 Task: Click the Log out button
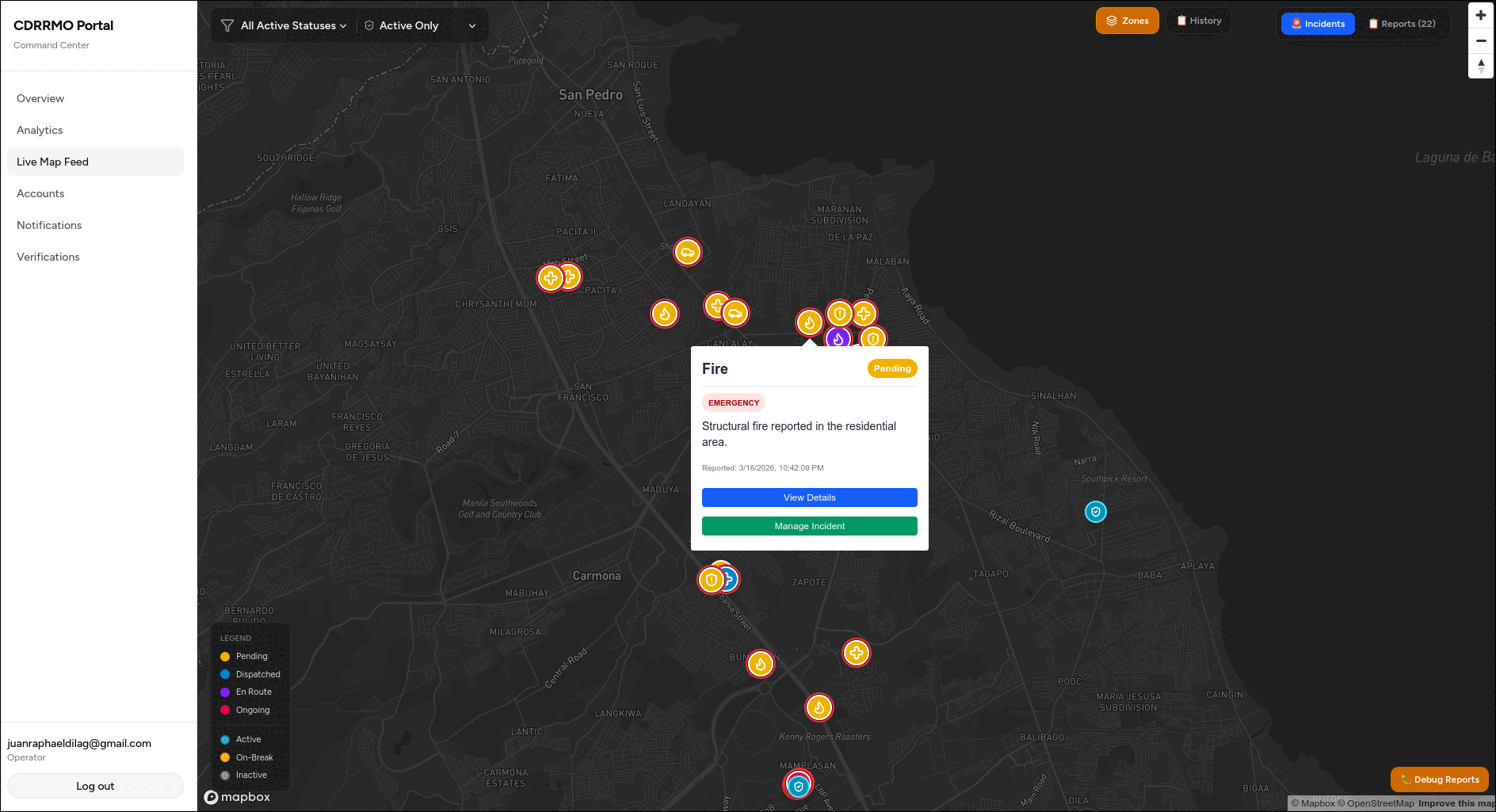[x=95, y=786]
